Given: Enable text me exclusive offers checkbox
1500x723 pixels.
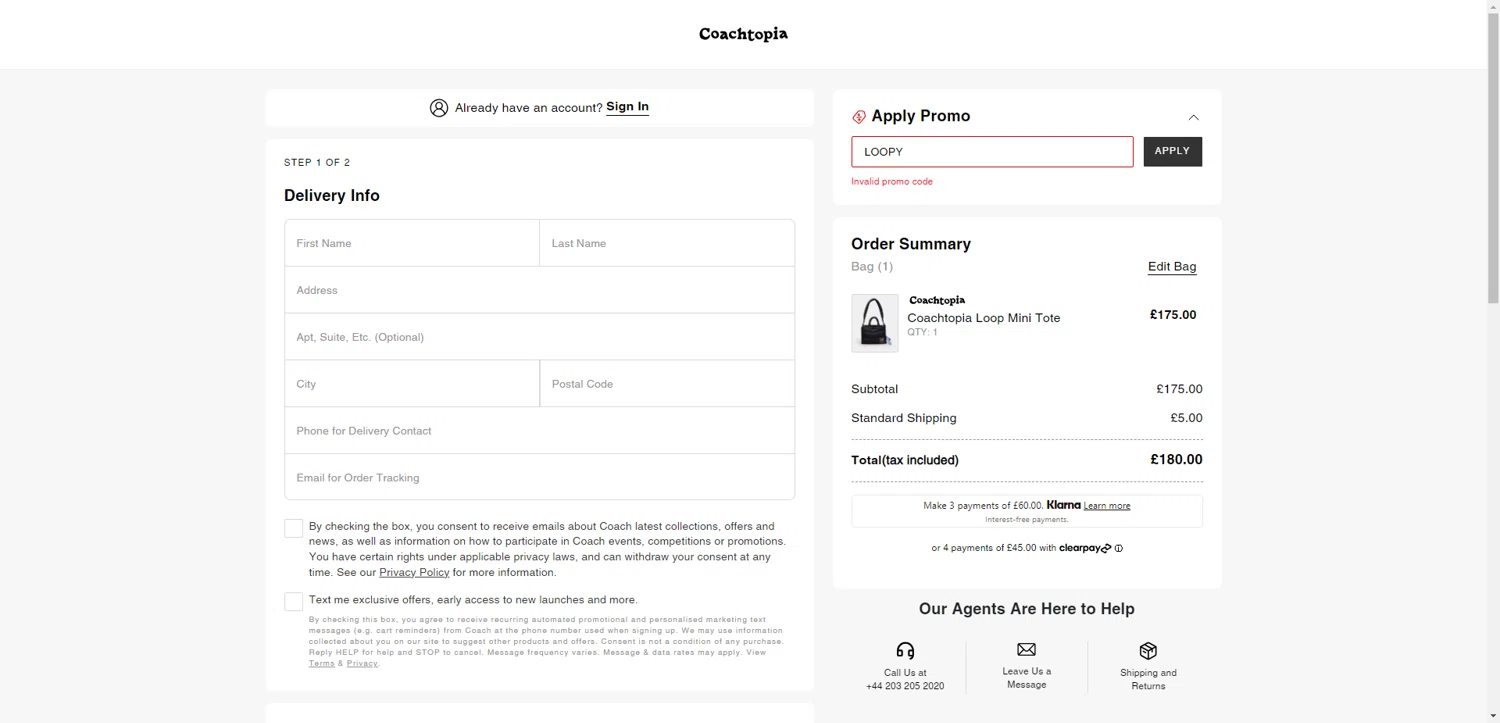Looking at the screenshot, I should click(x=293, y=601).
